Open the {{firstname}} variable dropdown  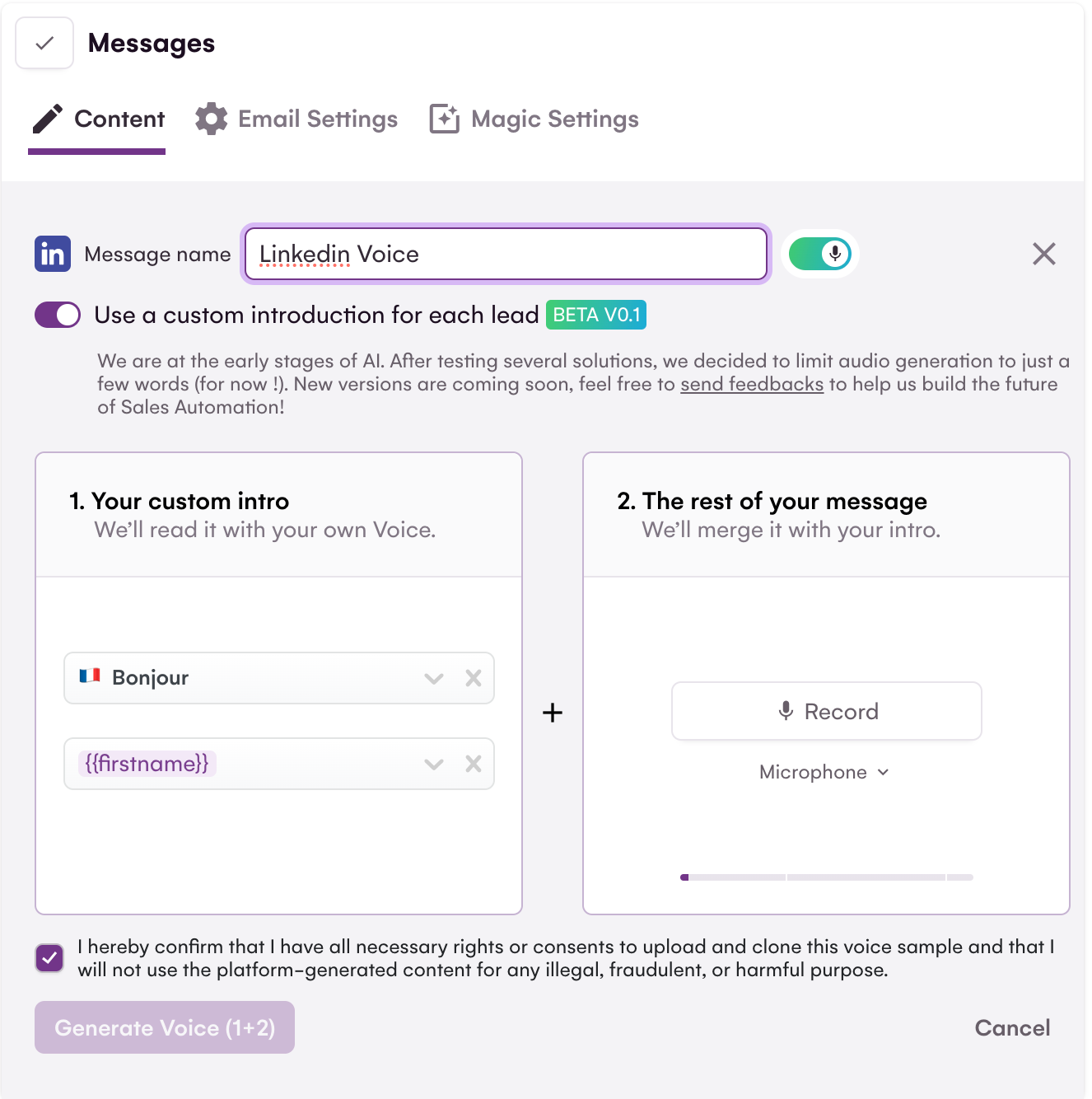(x=434, y=764)
